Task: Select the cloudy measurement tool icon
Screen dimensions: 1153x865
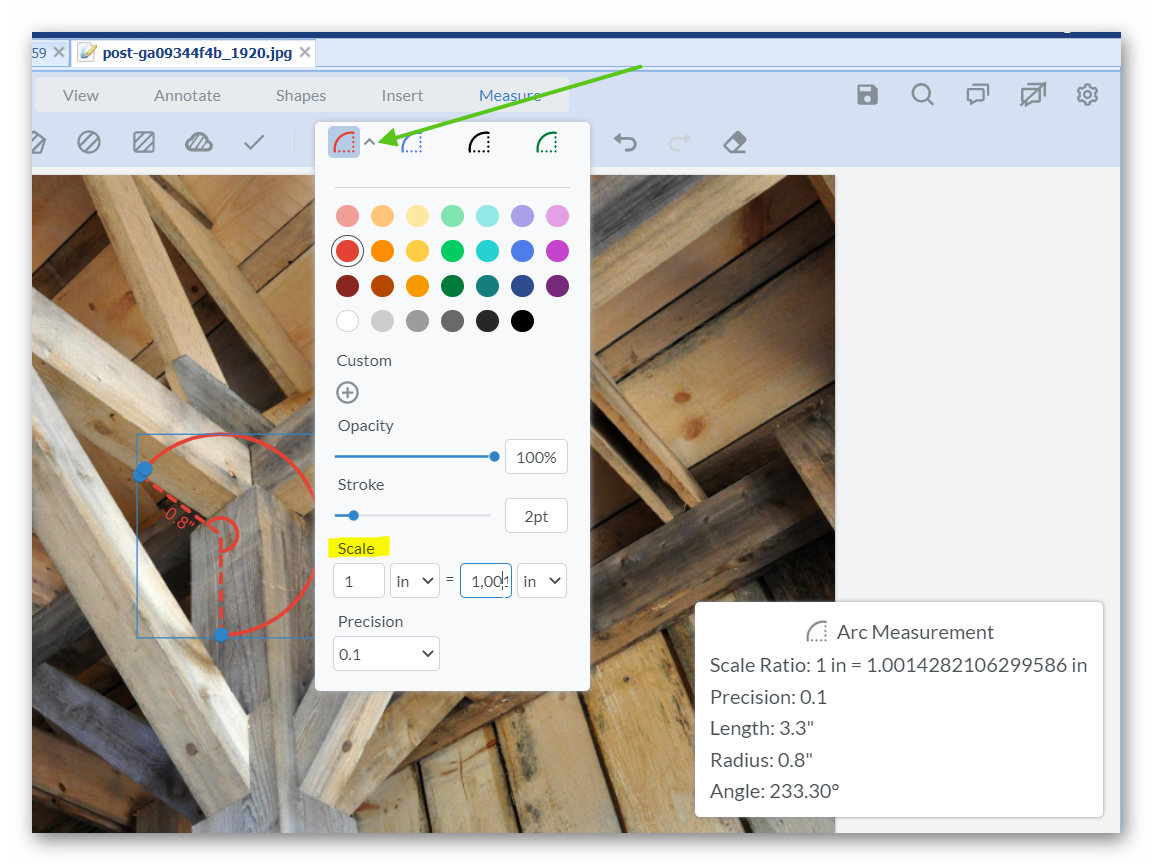Action: click(x=199, y=143)
